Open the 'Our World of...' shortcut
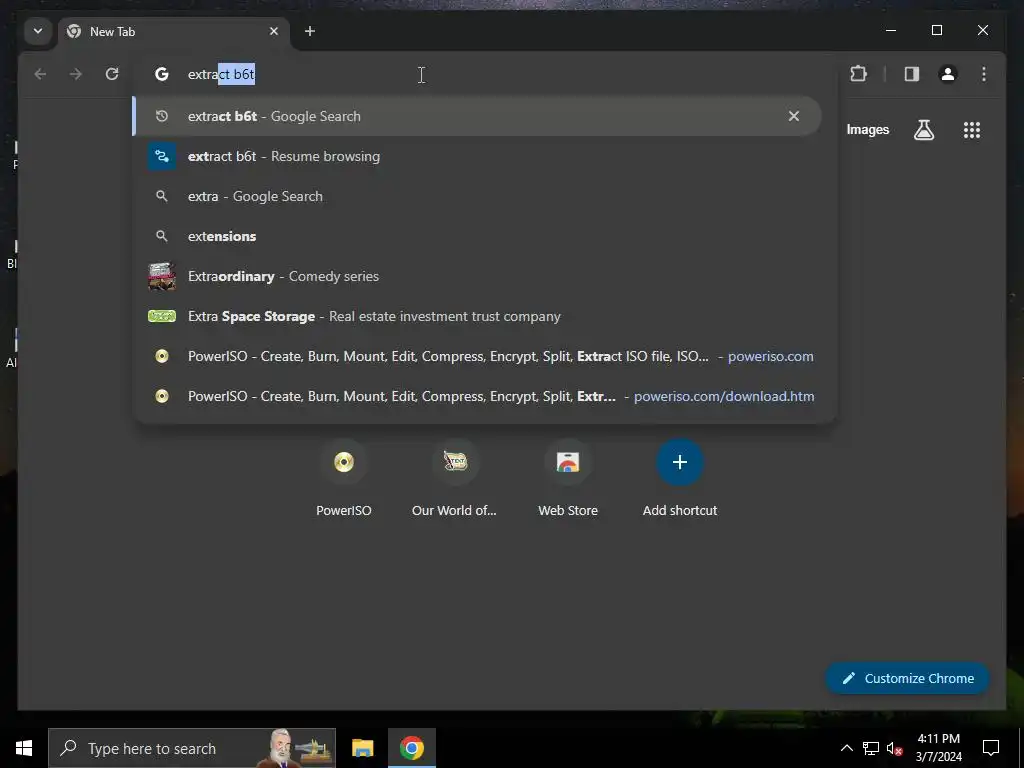This screenshot has height=768, width=1024. click(455, 479)
